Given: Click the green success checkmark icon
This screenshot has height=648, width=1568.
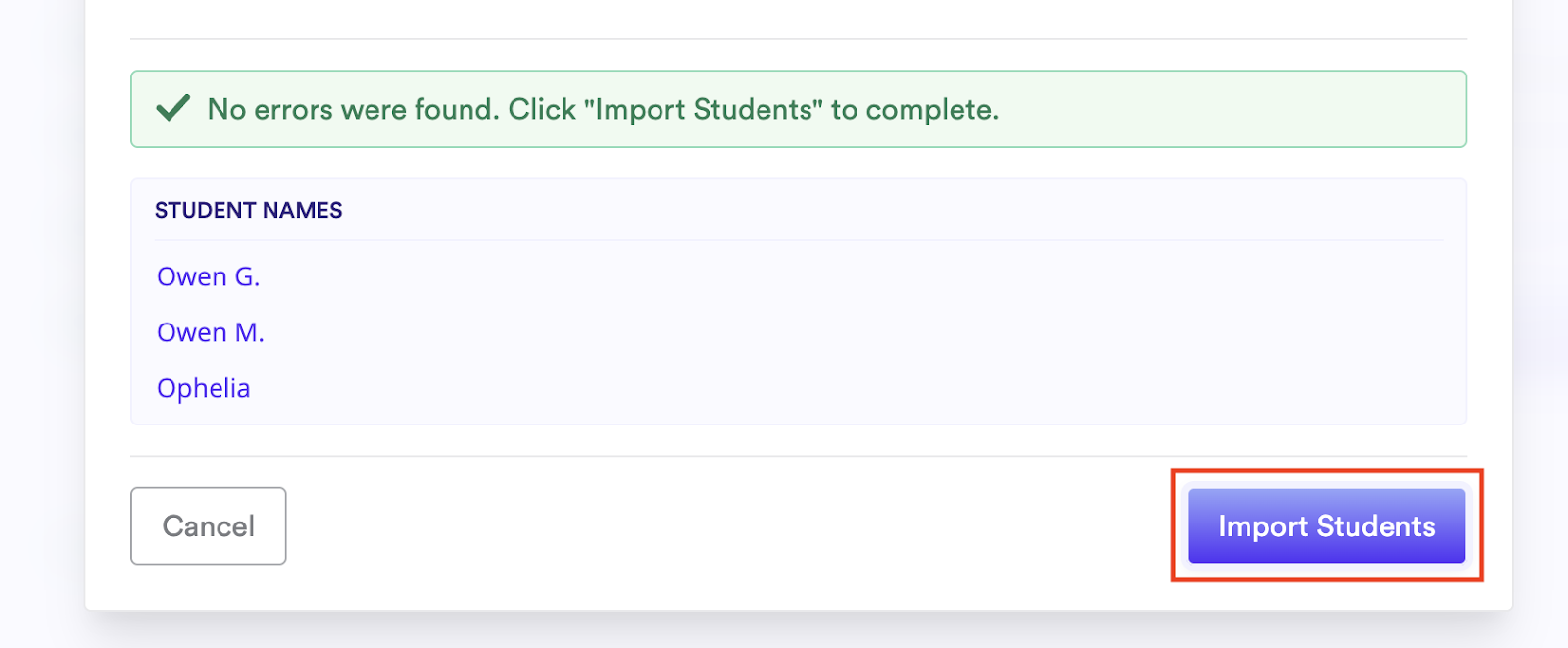Looking at the screenshot, I should click(173, 108).
